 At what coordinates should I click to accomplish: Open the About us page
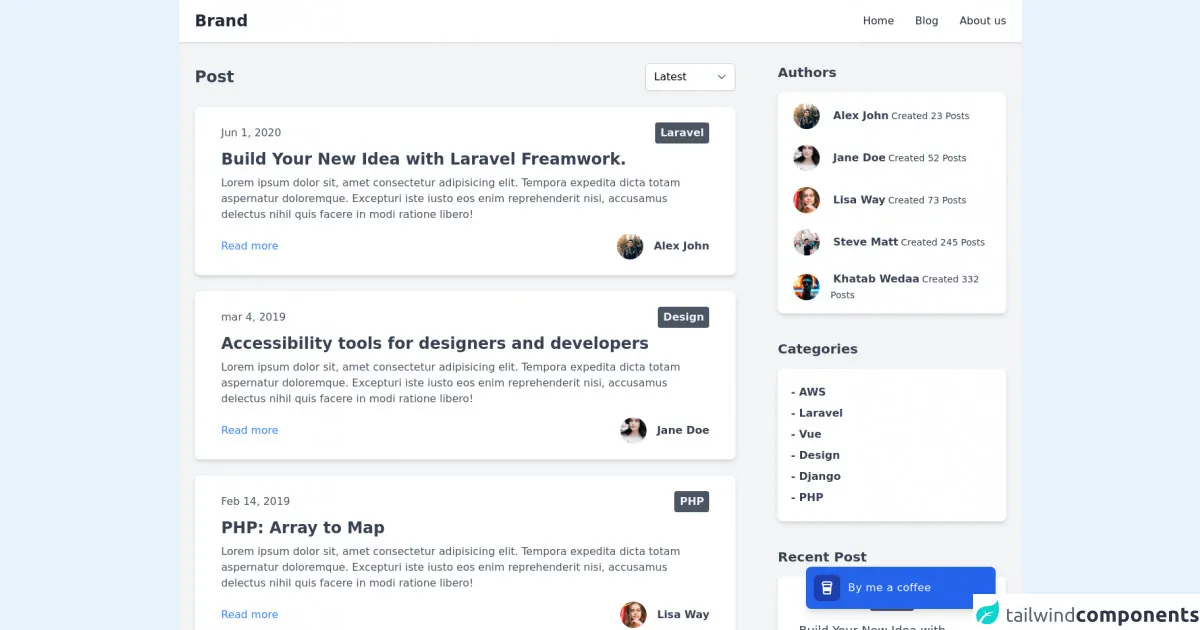(982, 21)
